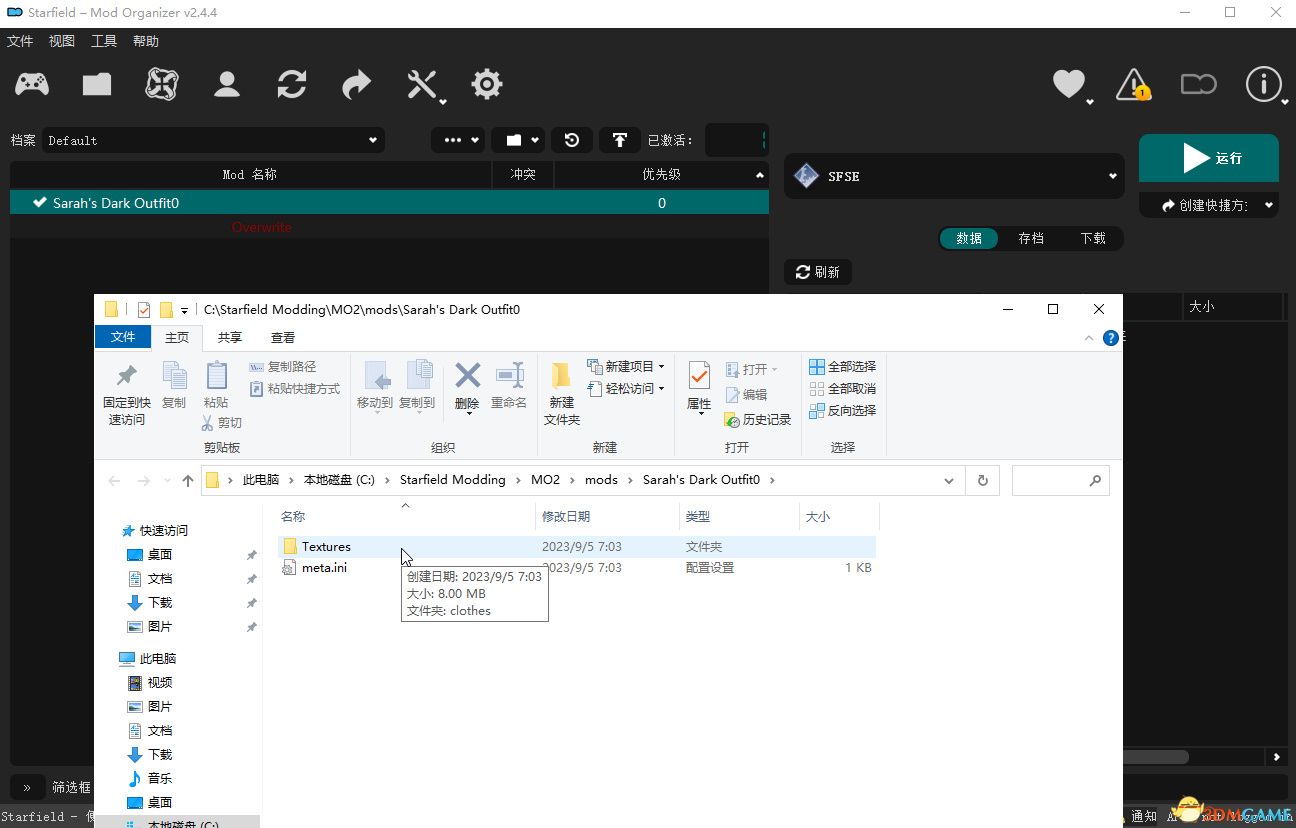This screenshot has width=1296, height=828.
Task: Open the 文件 menu in Mod Organizer menu bar
Action: point(20,41)
